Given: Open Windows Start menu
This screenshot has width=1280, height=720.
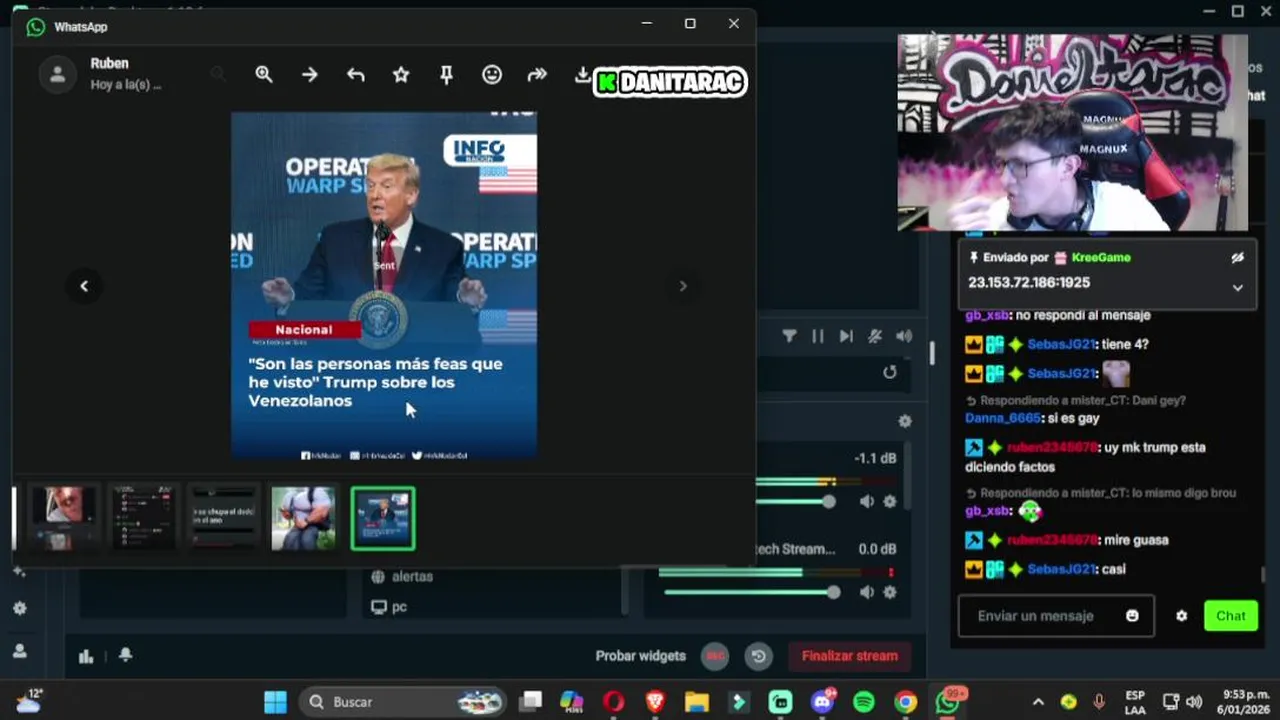Looking at the screenshot, I should 275,702.
